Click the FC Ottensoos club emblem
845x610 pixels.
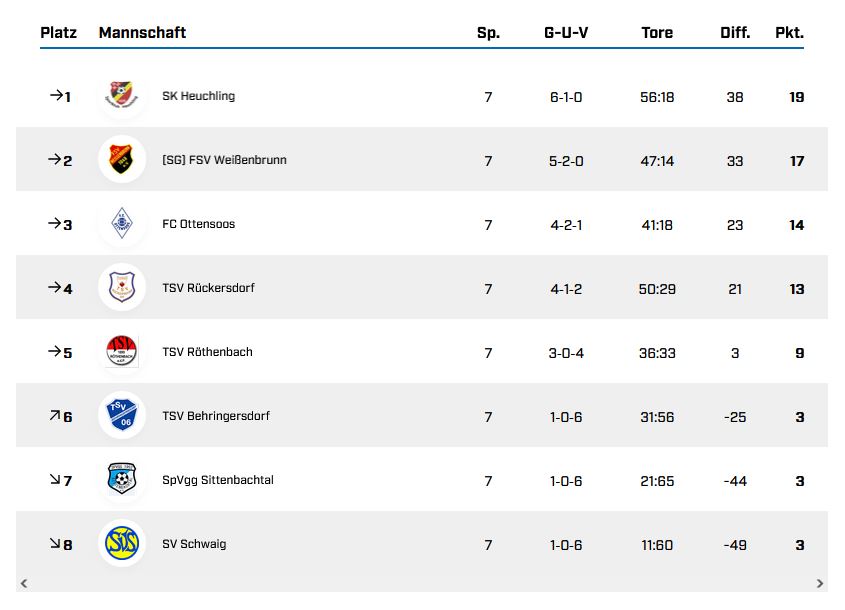pyautogui.click(x=122, y=224)
